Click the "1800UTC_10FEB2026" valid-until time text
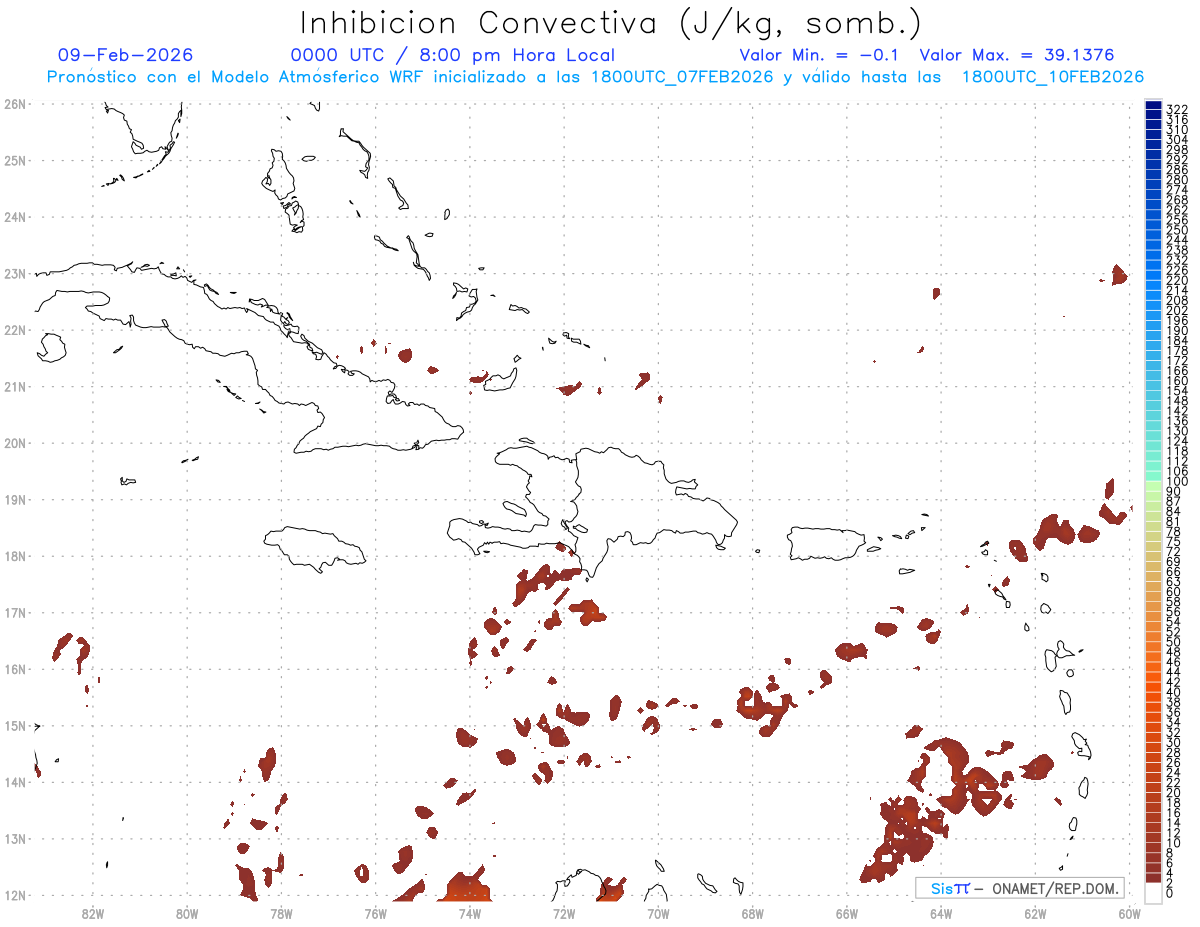Viewport: 1200px width, 927px height. [1053, 77]
